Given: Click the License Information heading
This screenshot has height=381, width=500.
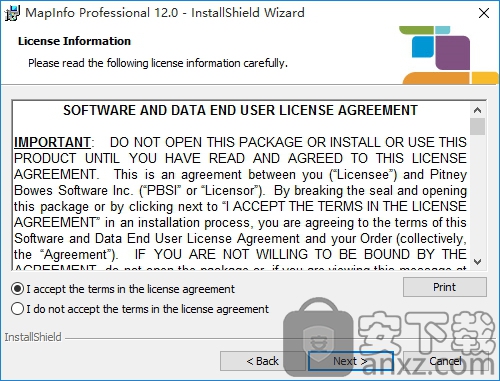Looking at the screenshot, I should click(74, 41).
